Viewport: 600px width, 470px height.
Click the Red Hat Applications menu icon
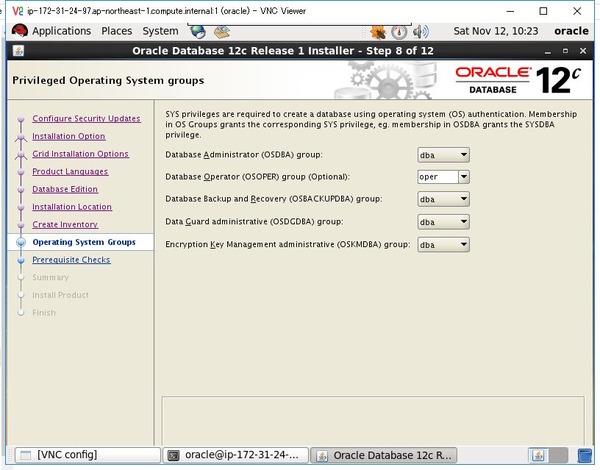click(x=20, y=31)
